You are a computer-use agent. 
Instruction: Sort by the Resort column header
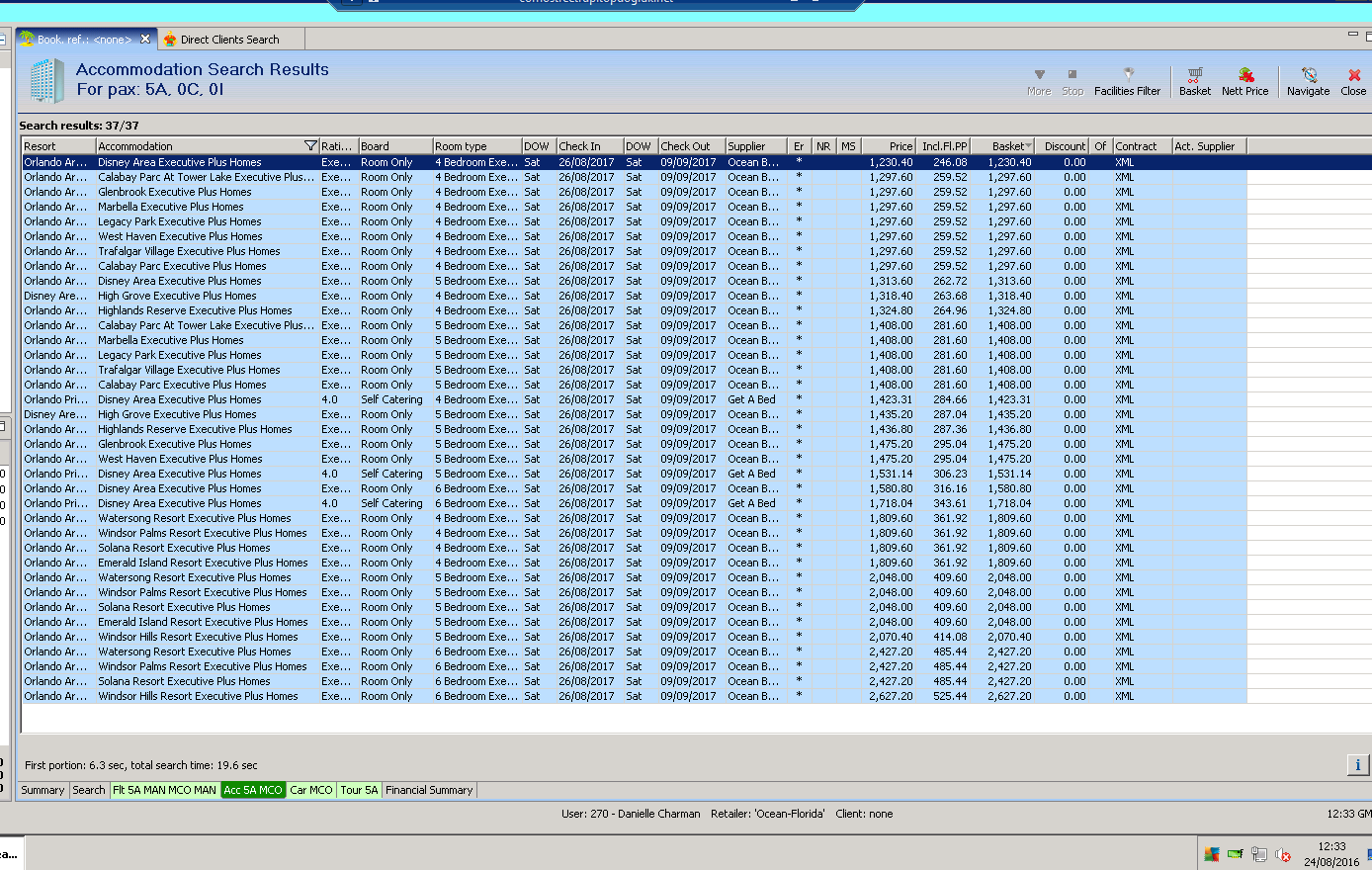pyautogui.click(x=58, y=146)
